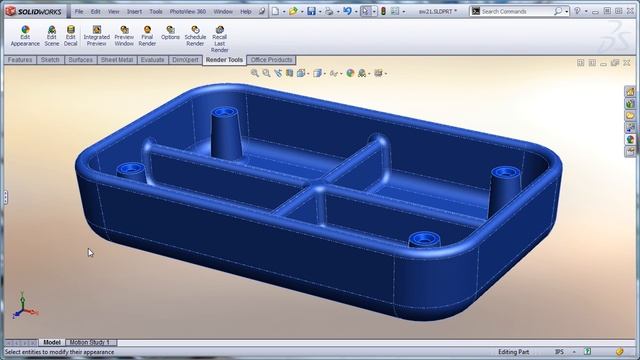Click the SolidWorks logo

click(34, 11)
